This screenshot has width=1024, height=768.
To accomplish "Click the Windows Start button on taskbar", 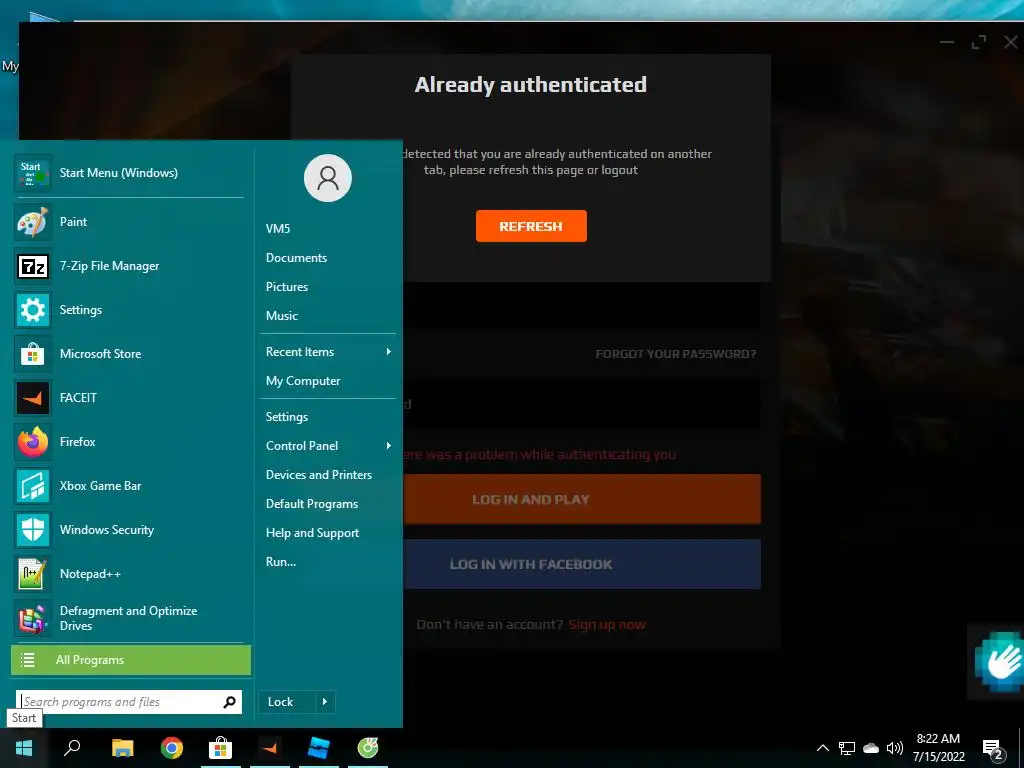I will point(24,748).
